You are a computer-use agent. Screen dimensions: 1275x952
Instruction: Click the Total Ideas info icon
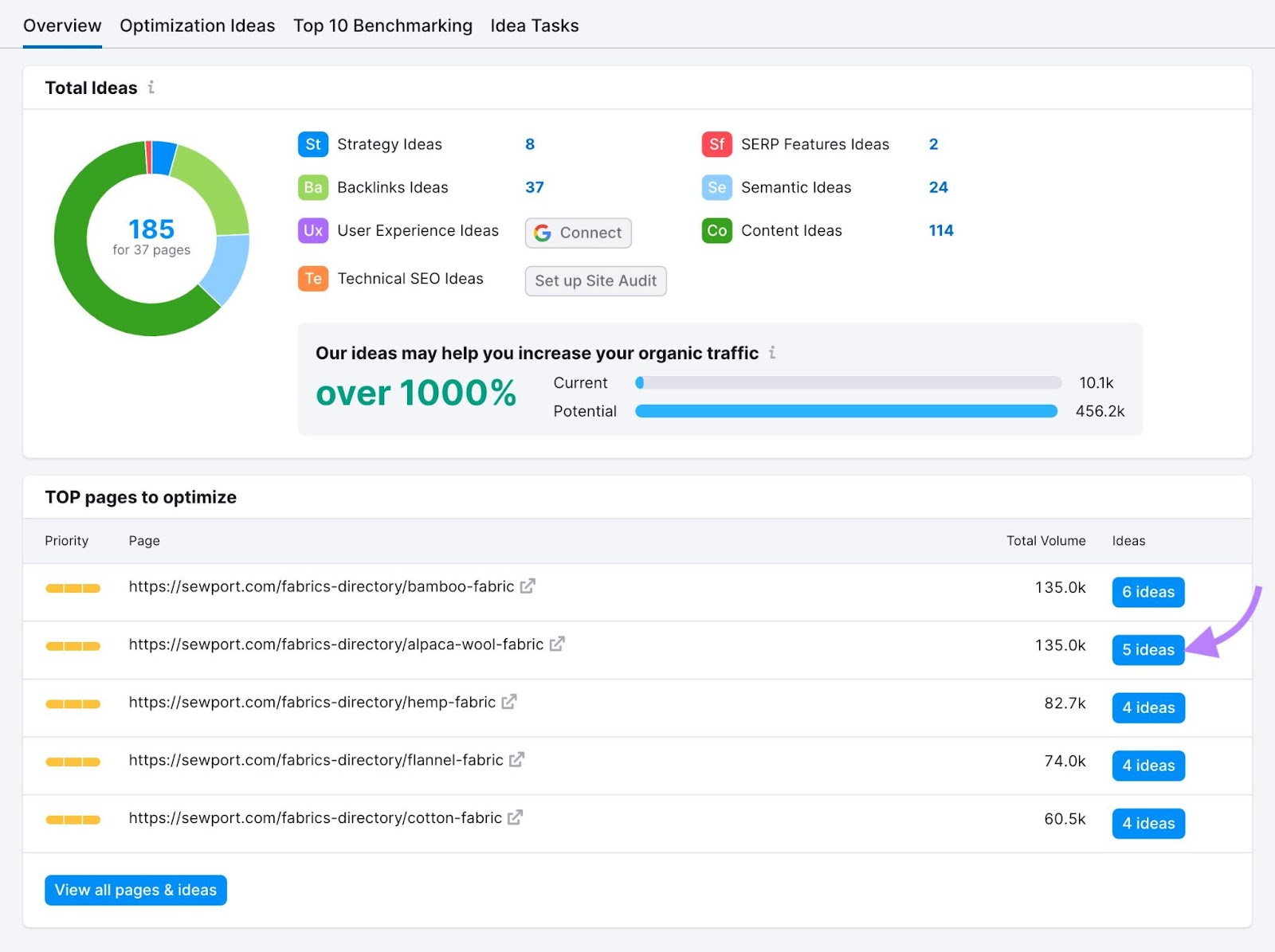pos(151,88)
